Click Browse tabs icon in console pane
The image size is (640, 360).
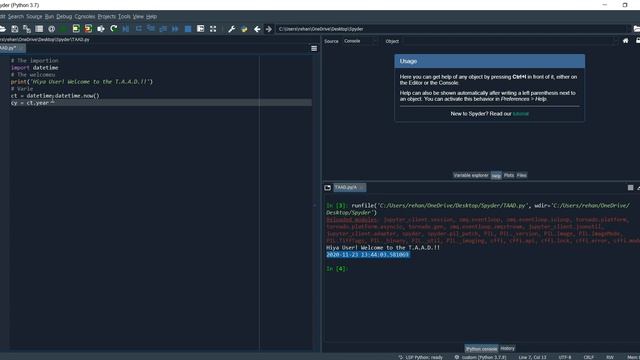coord(327,188)
